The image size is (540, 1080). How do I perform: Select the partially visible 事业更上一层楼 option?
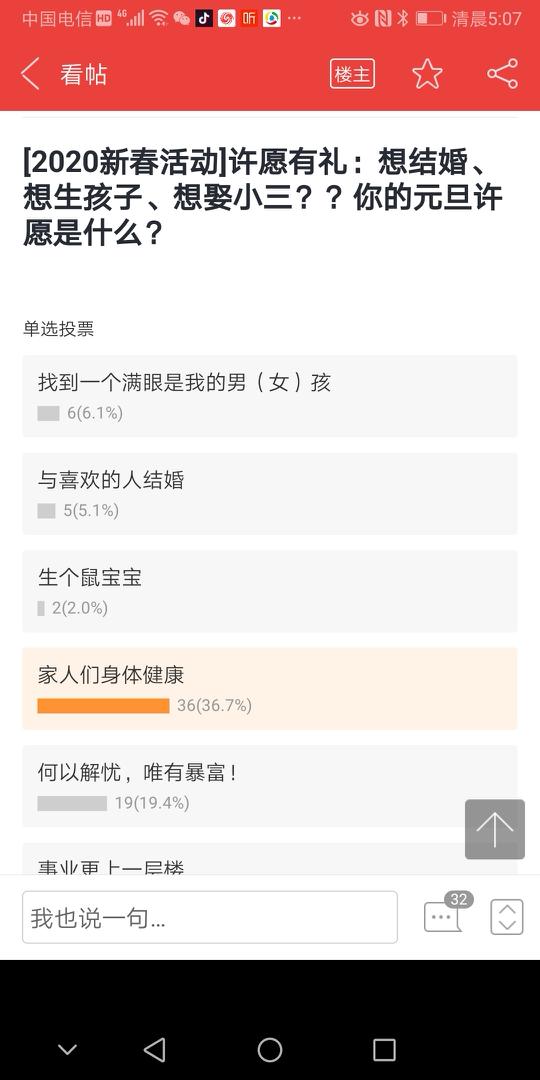(270, 859)
